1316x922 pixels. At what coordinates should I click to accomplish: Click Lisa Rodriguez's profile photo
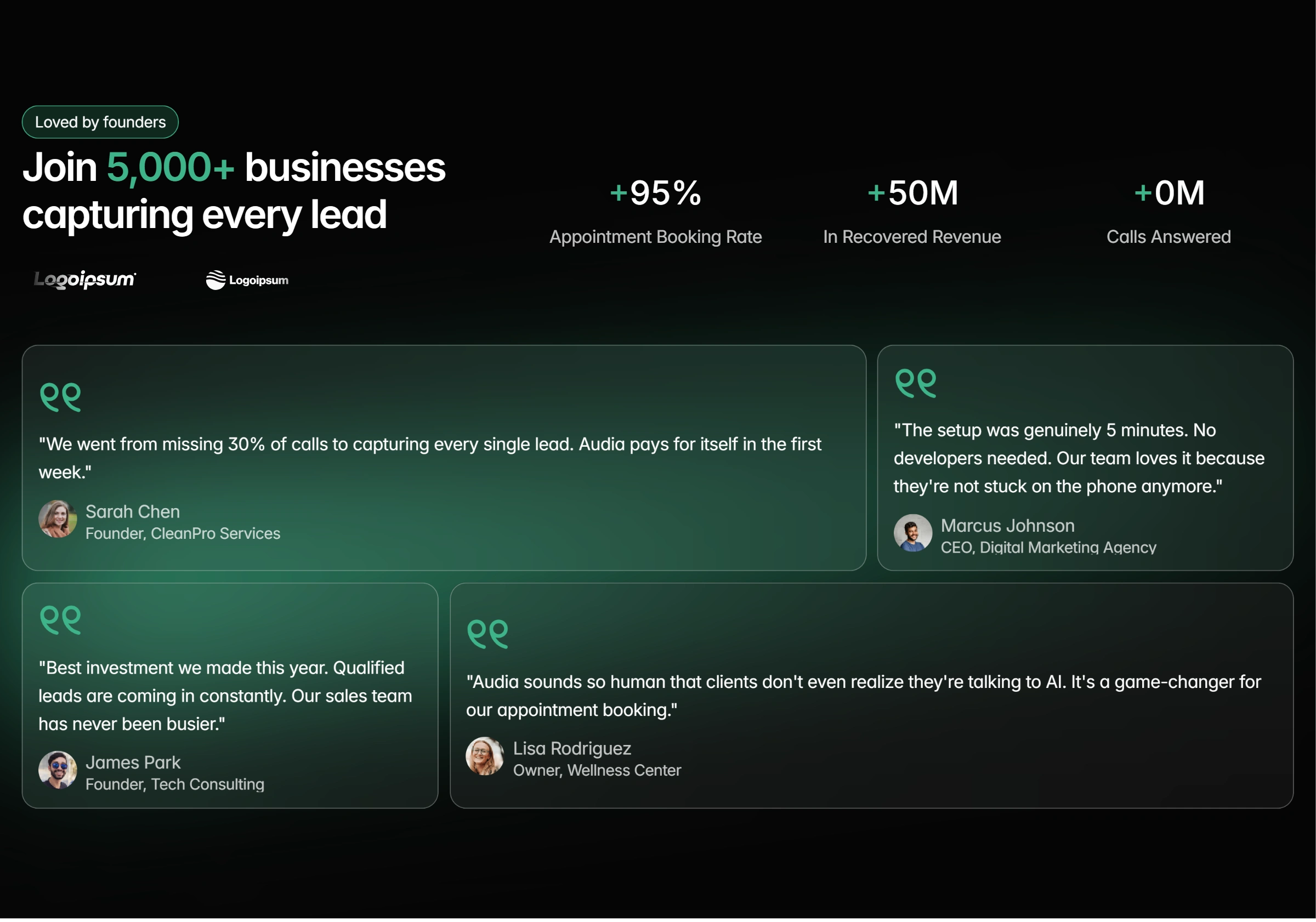(x=484, y=756)
